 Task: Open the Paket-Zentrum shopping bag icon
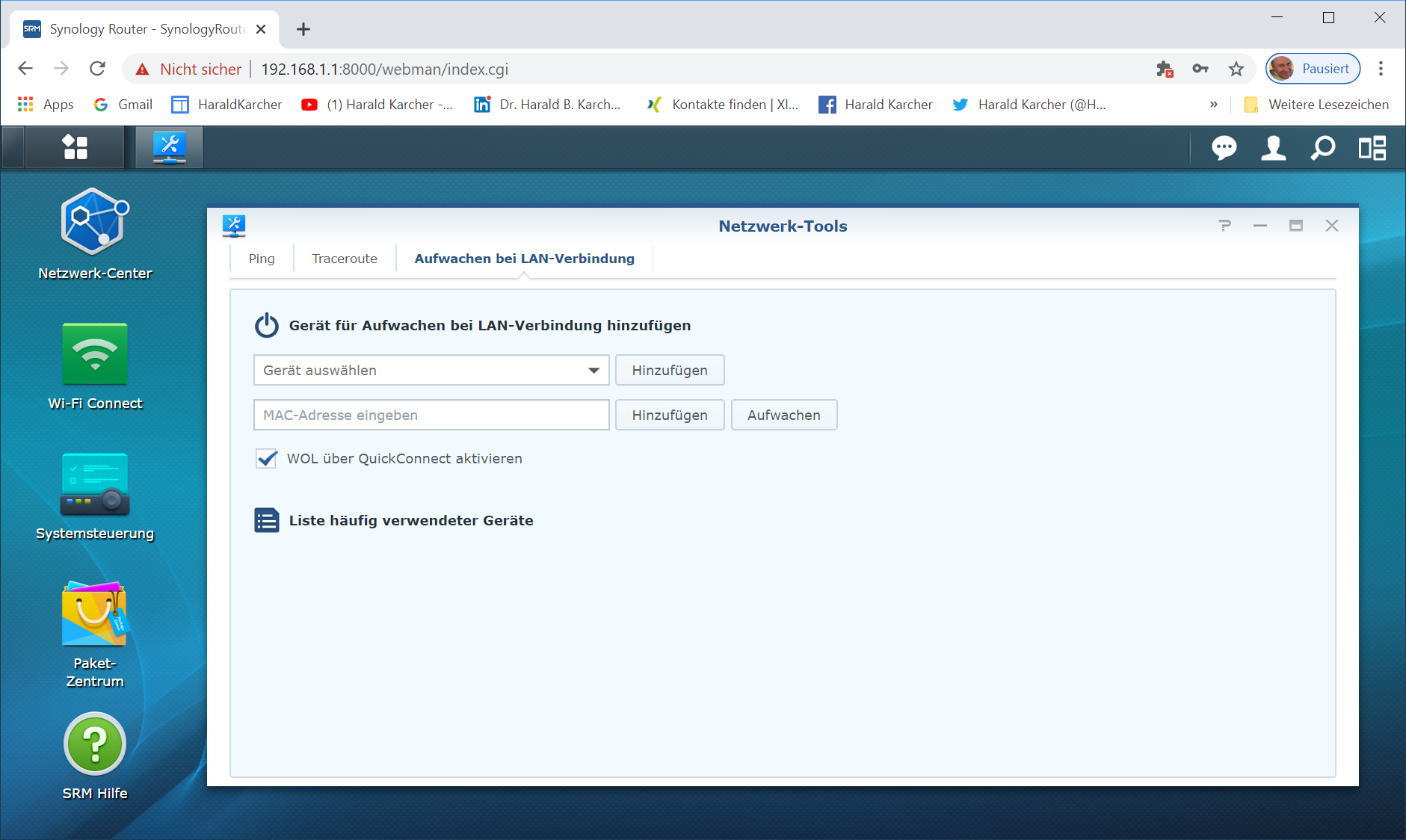coord(95,614)
